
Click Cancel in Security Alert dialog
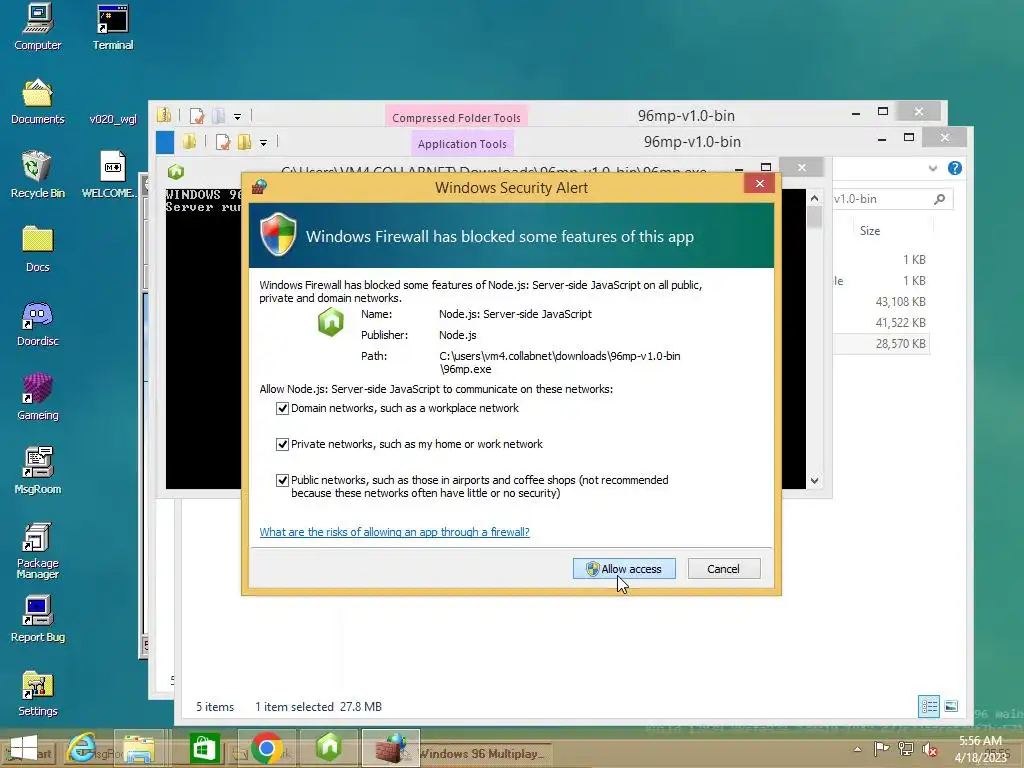pos(724,569)
